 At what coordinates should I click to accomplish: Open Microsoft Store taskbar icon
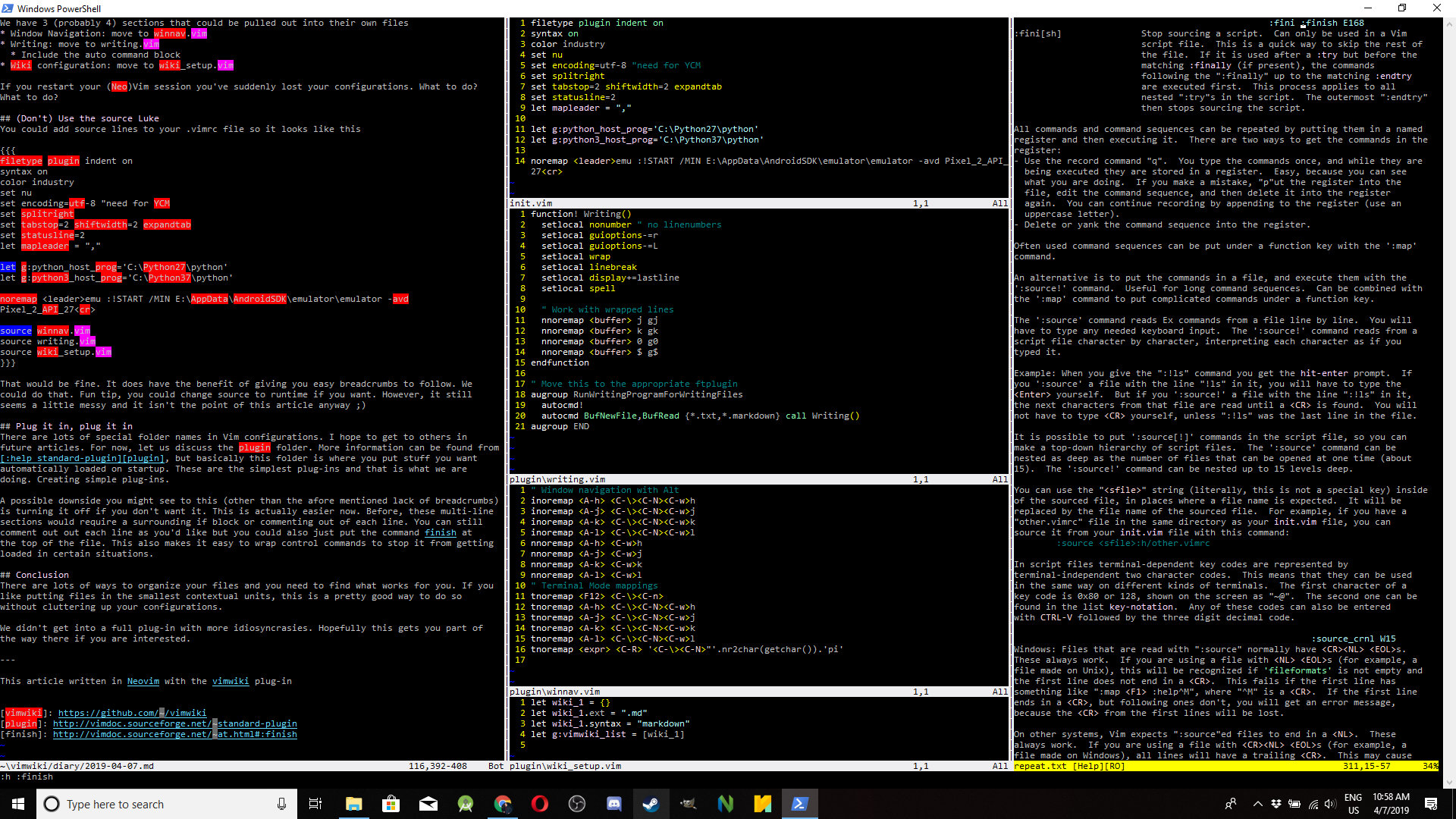[x=391, y=804]
